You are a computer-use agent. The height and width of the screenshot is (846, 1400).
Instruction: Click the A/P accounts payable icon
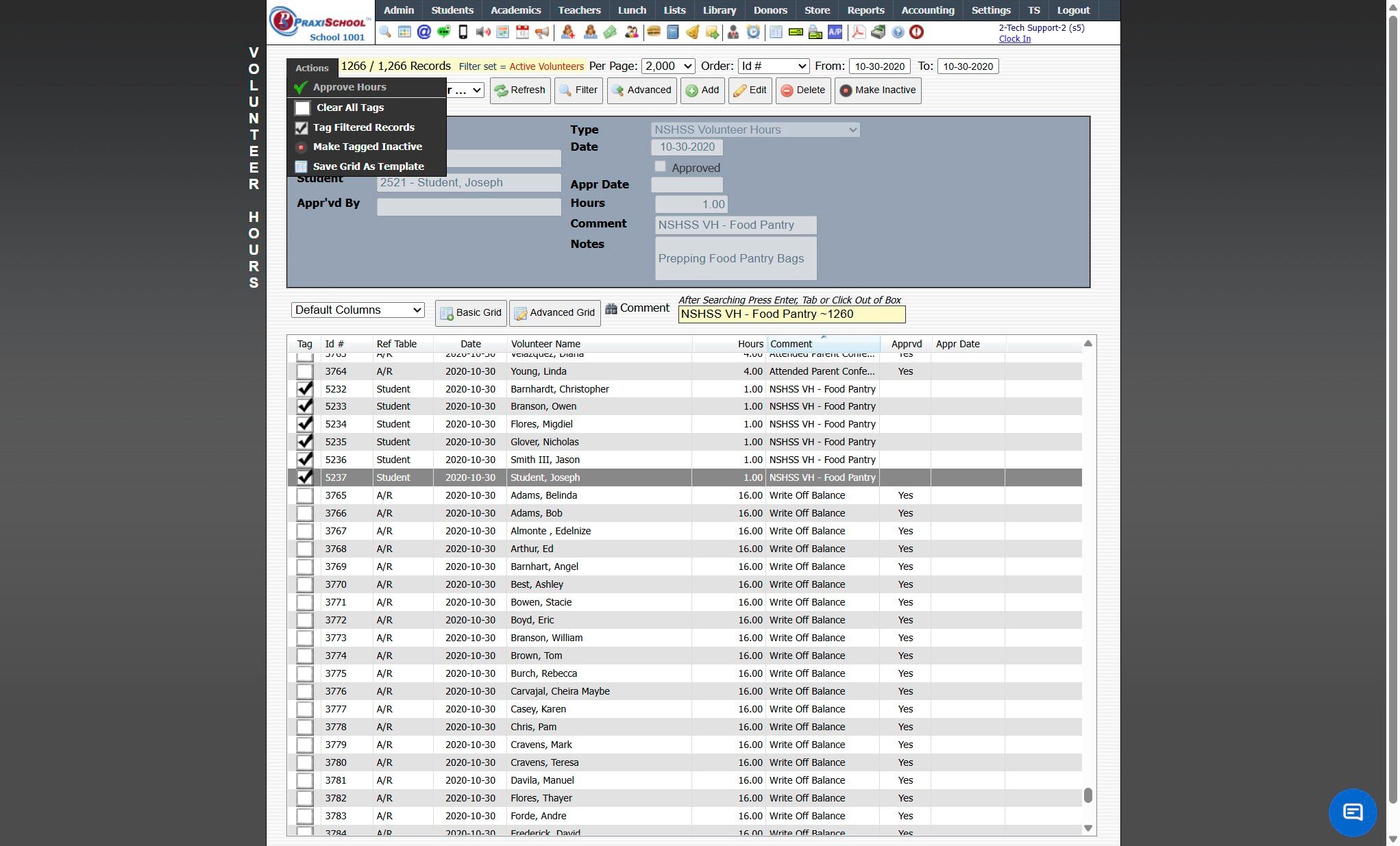[x=835, y=32]
